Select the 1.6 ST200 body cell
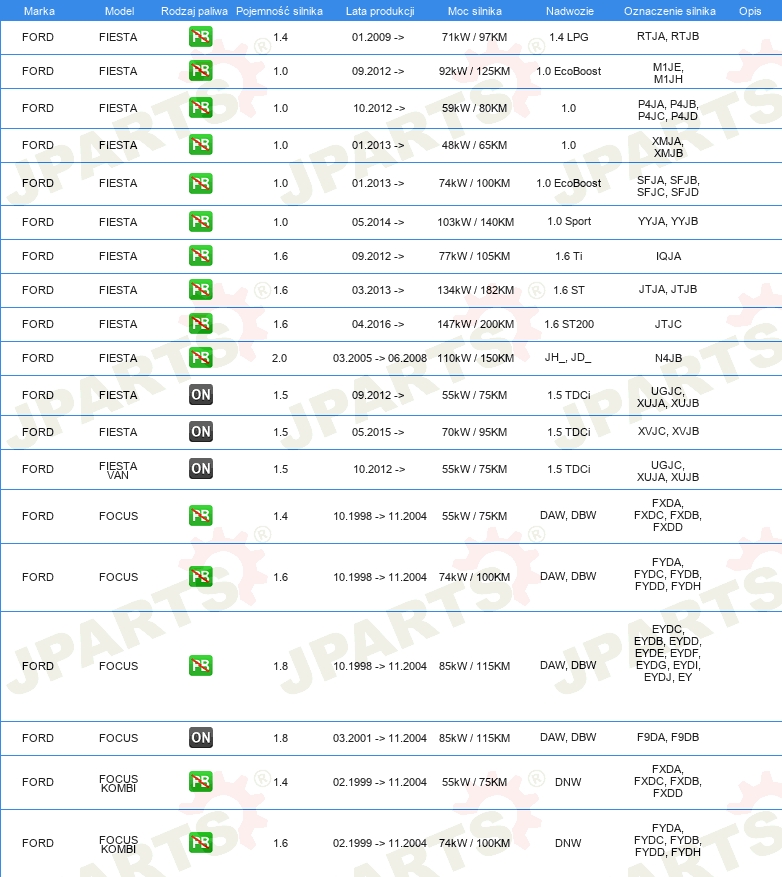 pos(569,324)
